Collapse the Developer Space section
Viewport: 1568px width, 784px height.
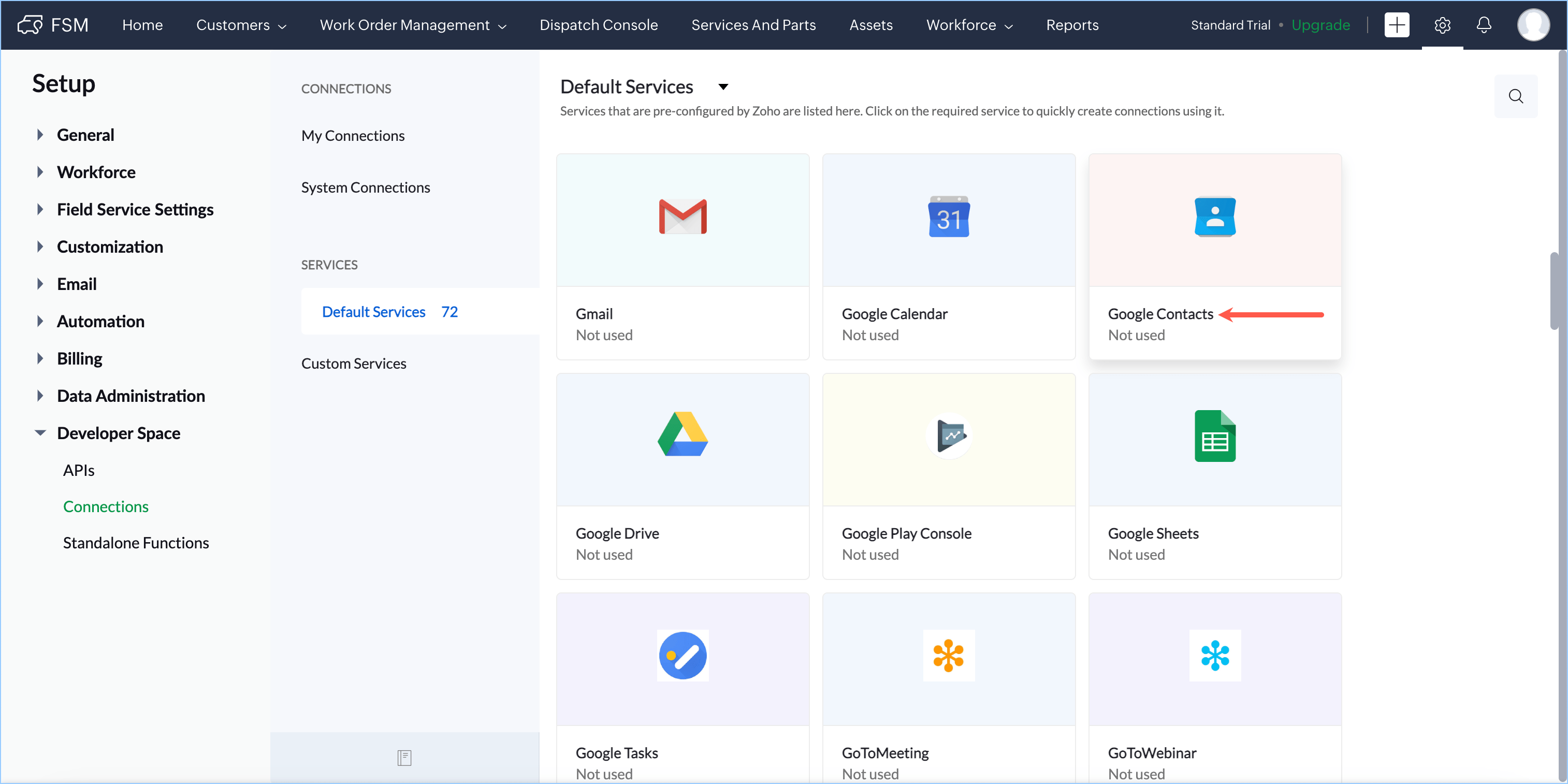pyautogui.click(x=40, y=433)
